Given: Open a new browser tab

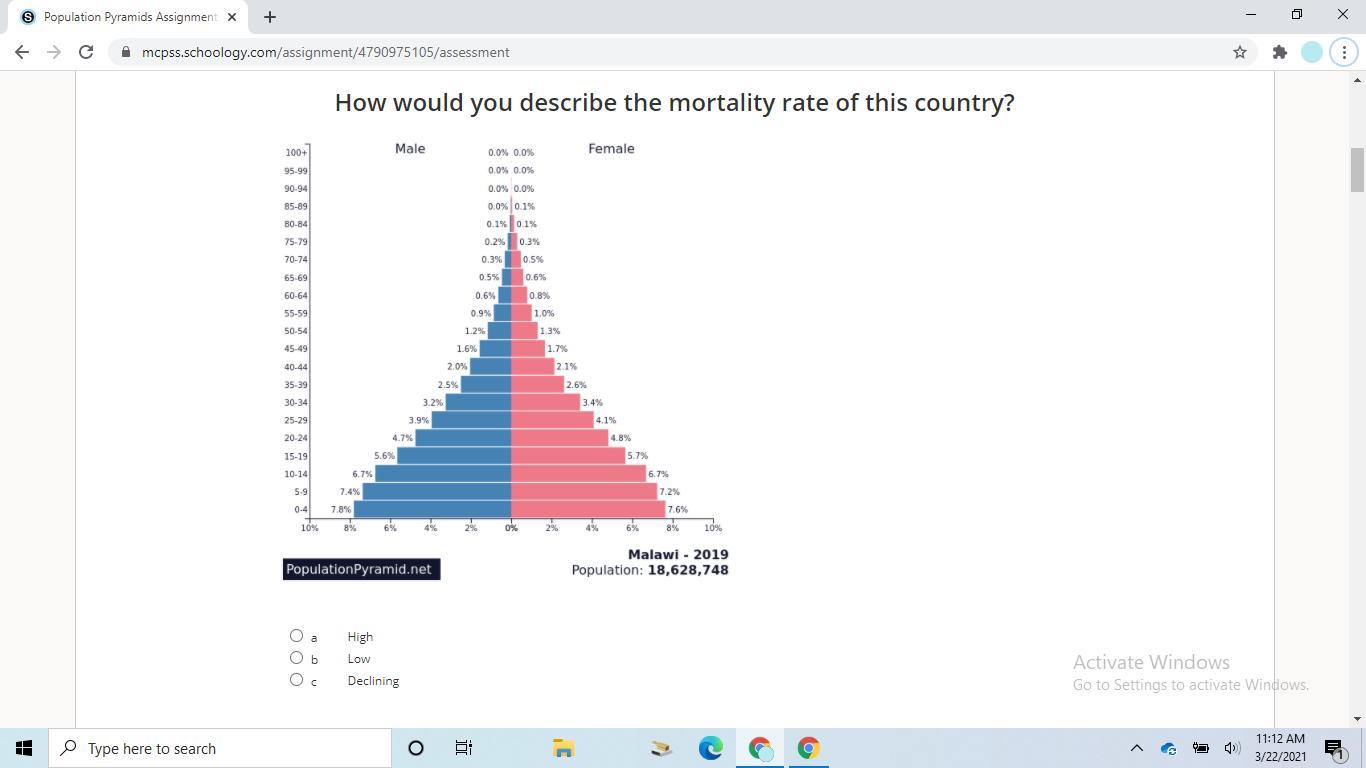Looking at the screenshot, I should 270,17.
